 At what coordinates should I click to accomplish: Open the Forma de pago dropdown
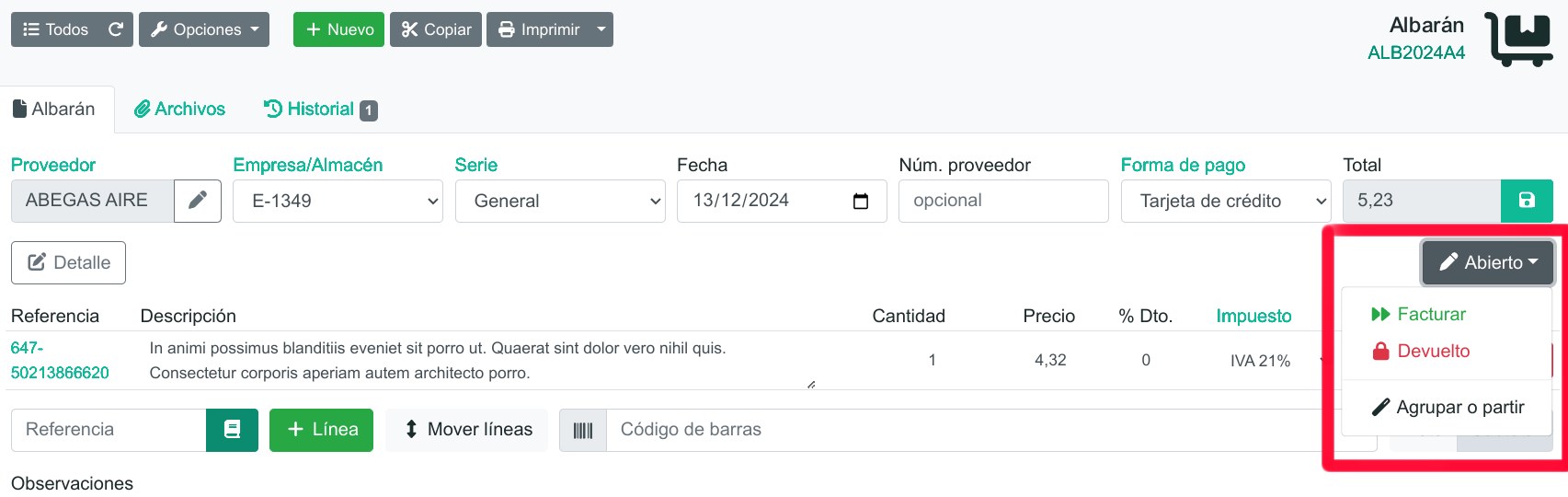pos(1226,201)
